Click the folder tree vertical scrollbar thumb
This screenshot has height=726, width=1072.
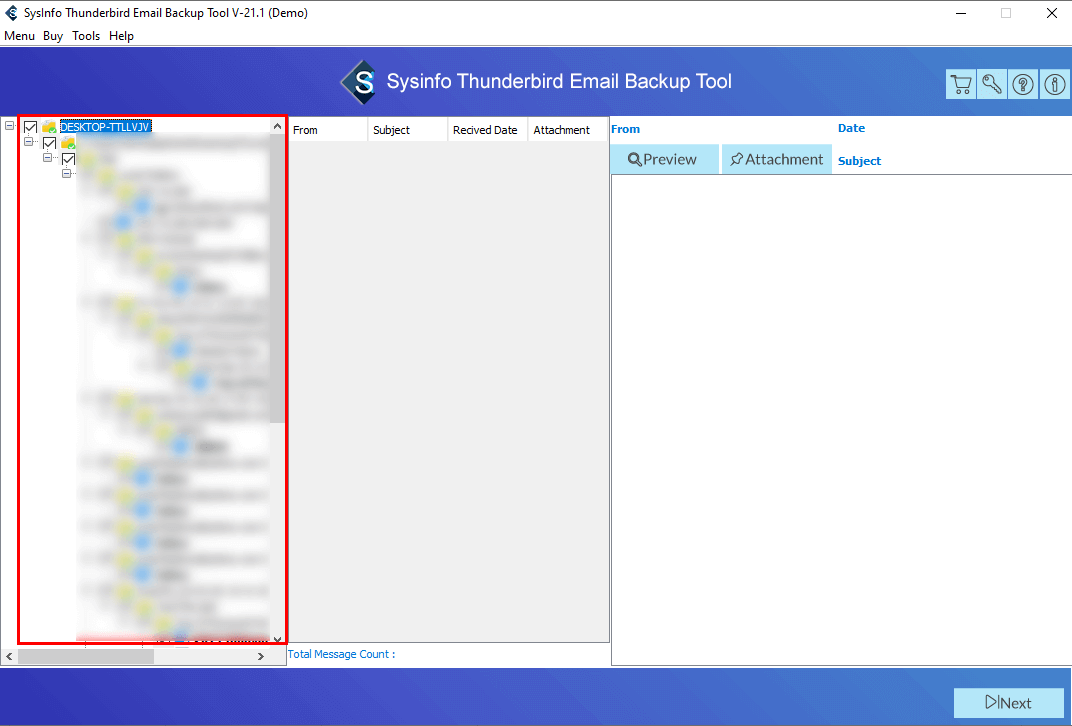tap(277, 278)
